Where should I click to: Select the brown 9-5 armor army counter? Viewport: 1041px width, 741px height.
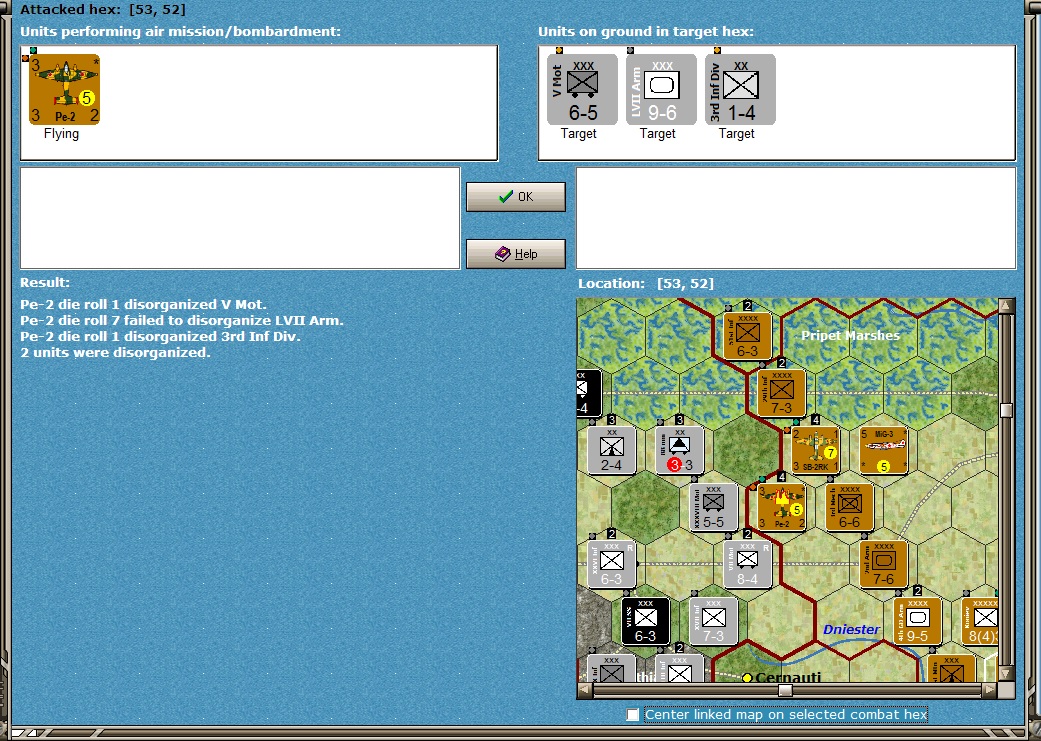coord(918,621)
